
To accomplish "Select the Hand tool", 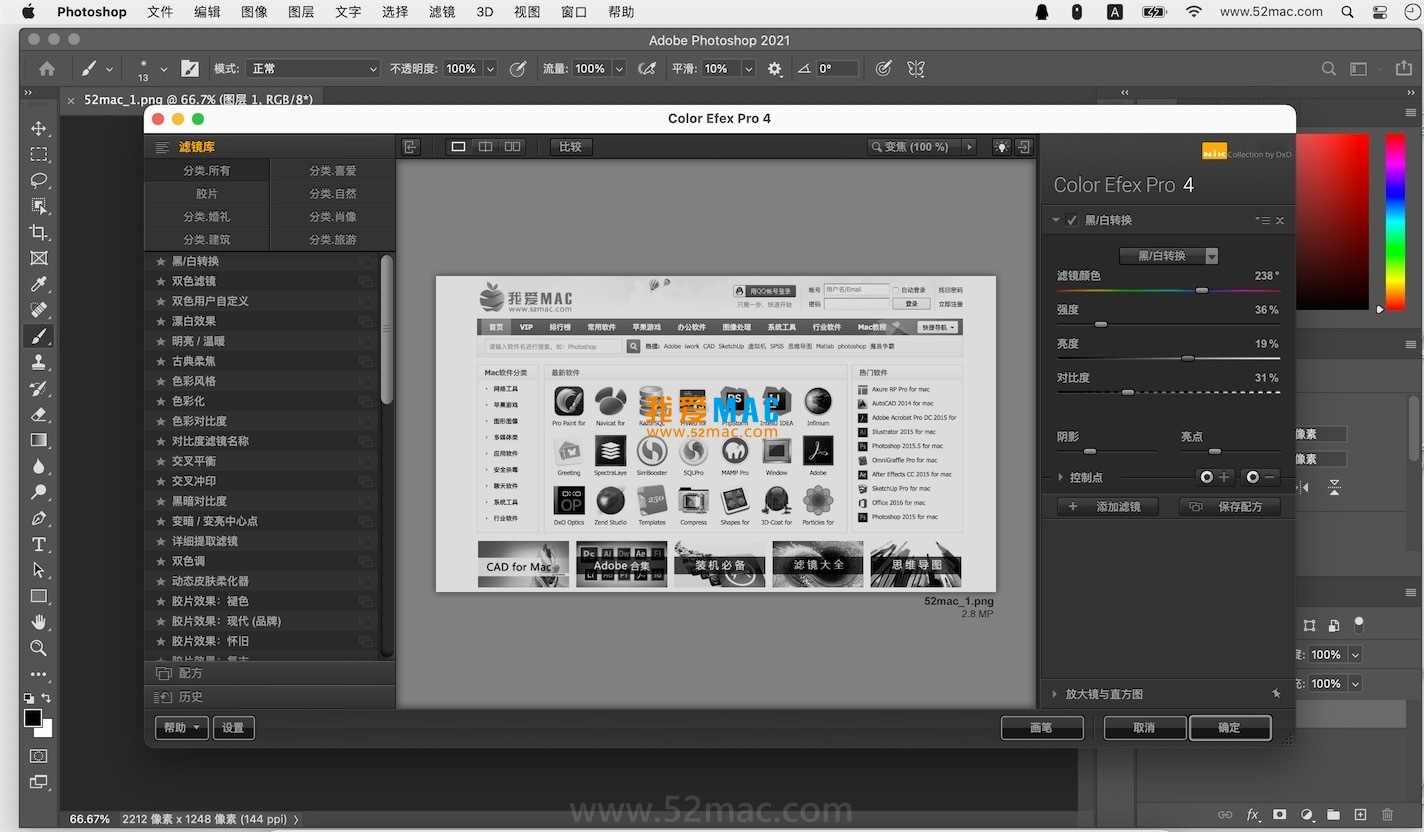I will [x=39, y=622].
